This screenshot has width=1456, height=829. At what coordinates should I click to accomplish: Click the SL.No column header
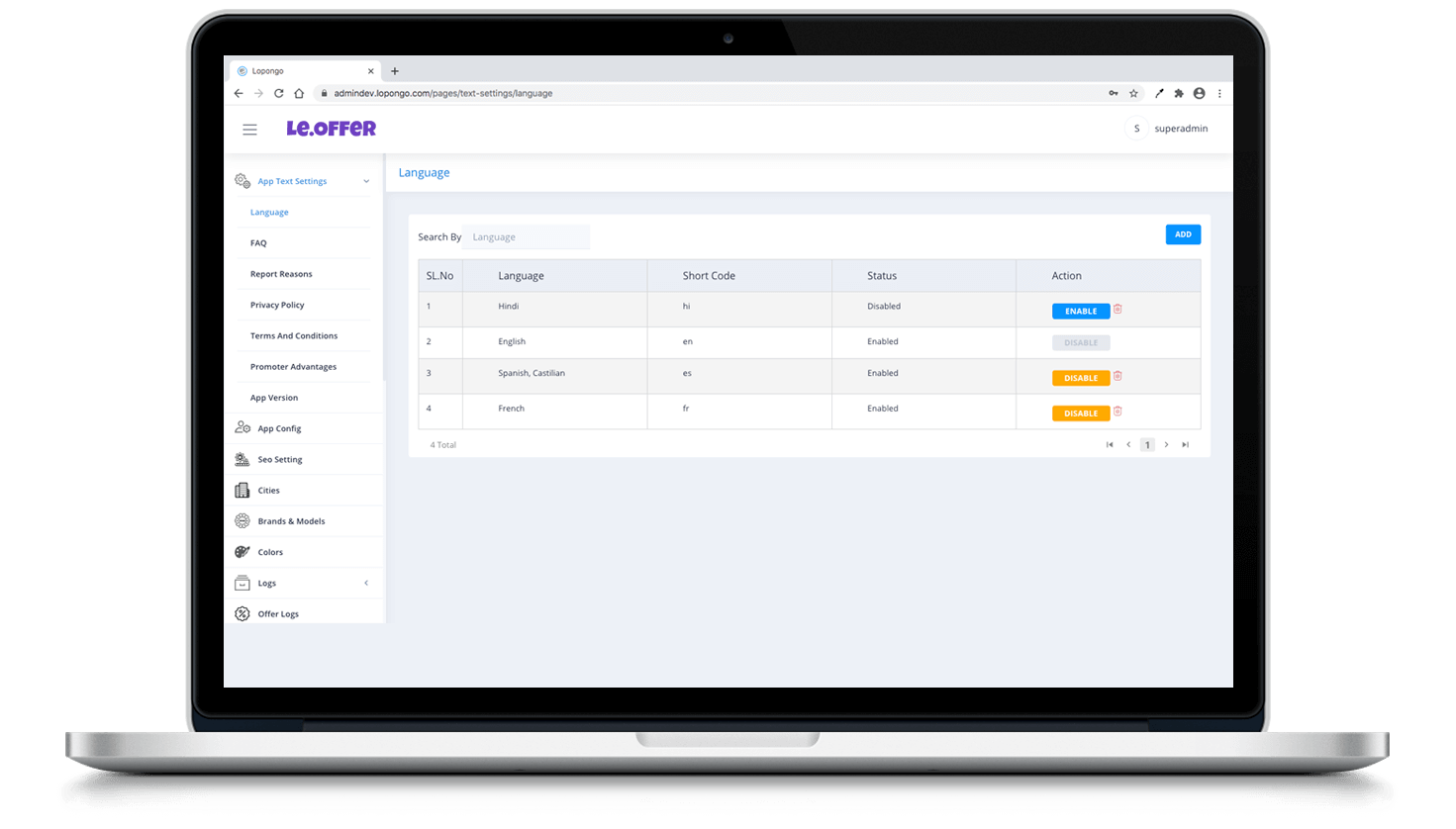tap(439, 276)
